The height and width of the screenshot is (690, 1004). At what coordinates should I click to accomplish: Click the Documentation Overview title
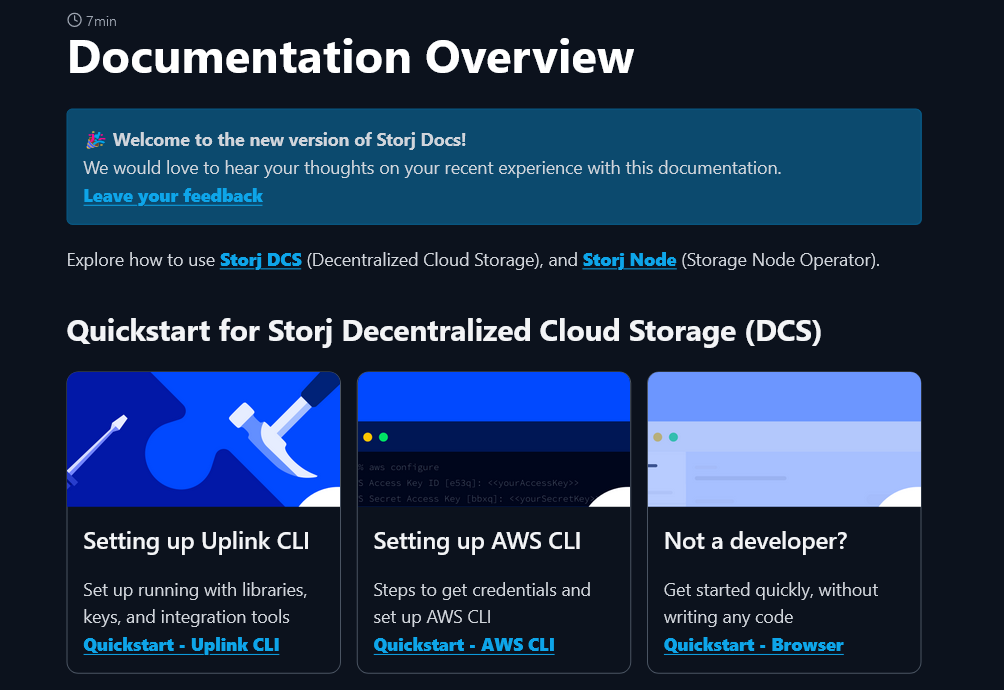(350, 57)
